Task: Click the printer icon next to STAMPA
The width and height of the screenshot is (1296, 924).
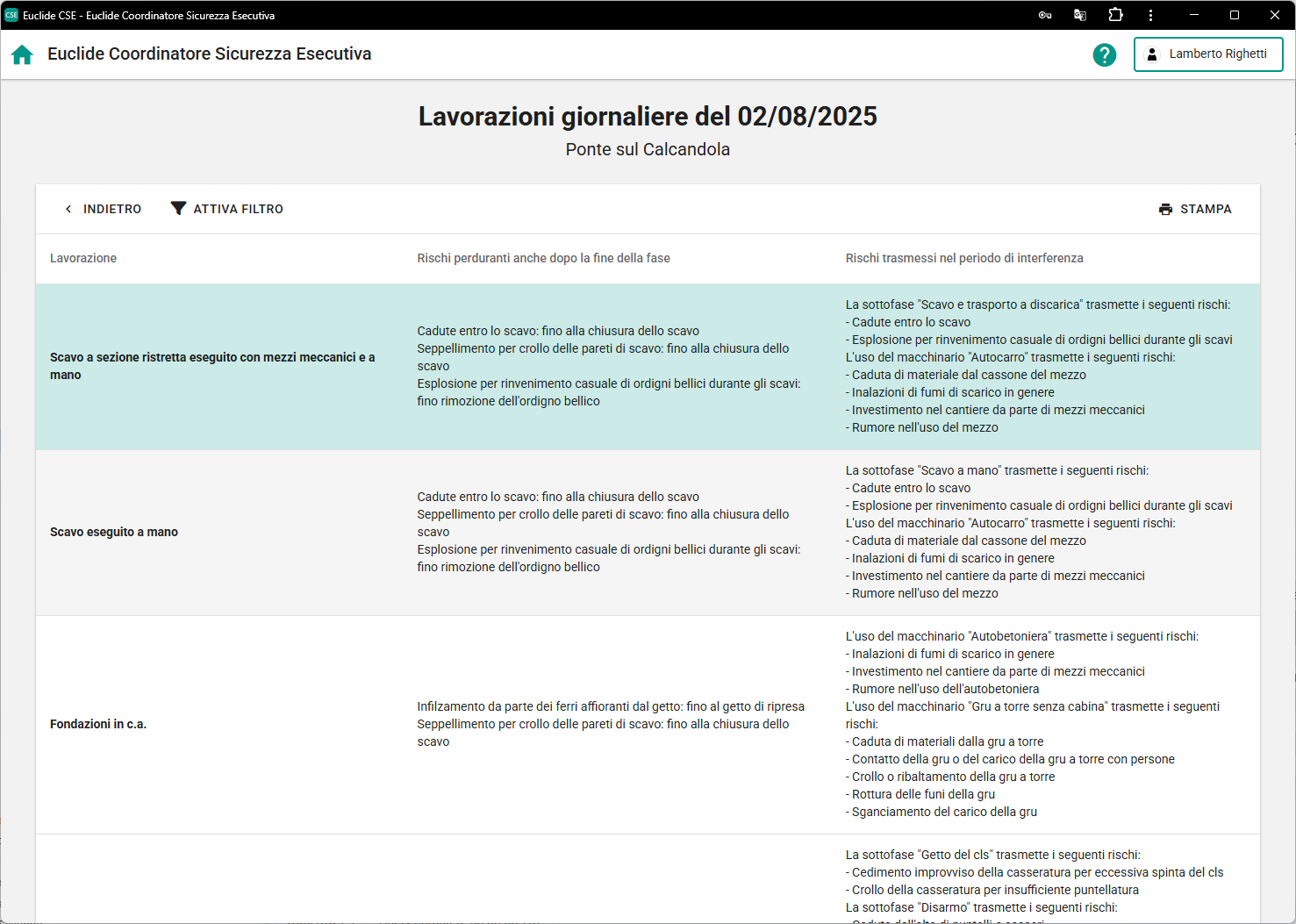Action: tap(1165, 209)
